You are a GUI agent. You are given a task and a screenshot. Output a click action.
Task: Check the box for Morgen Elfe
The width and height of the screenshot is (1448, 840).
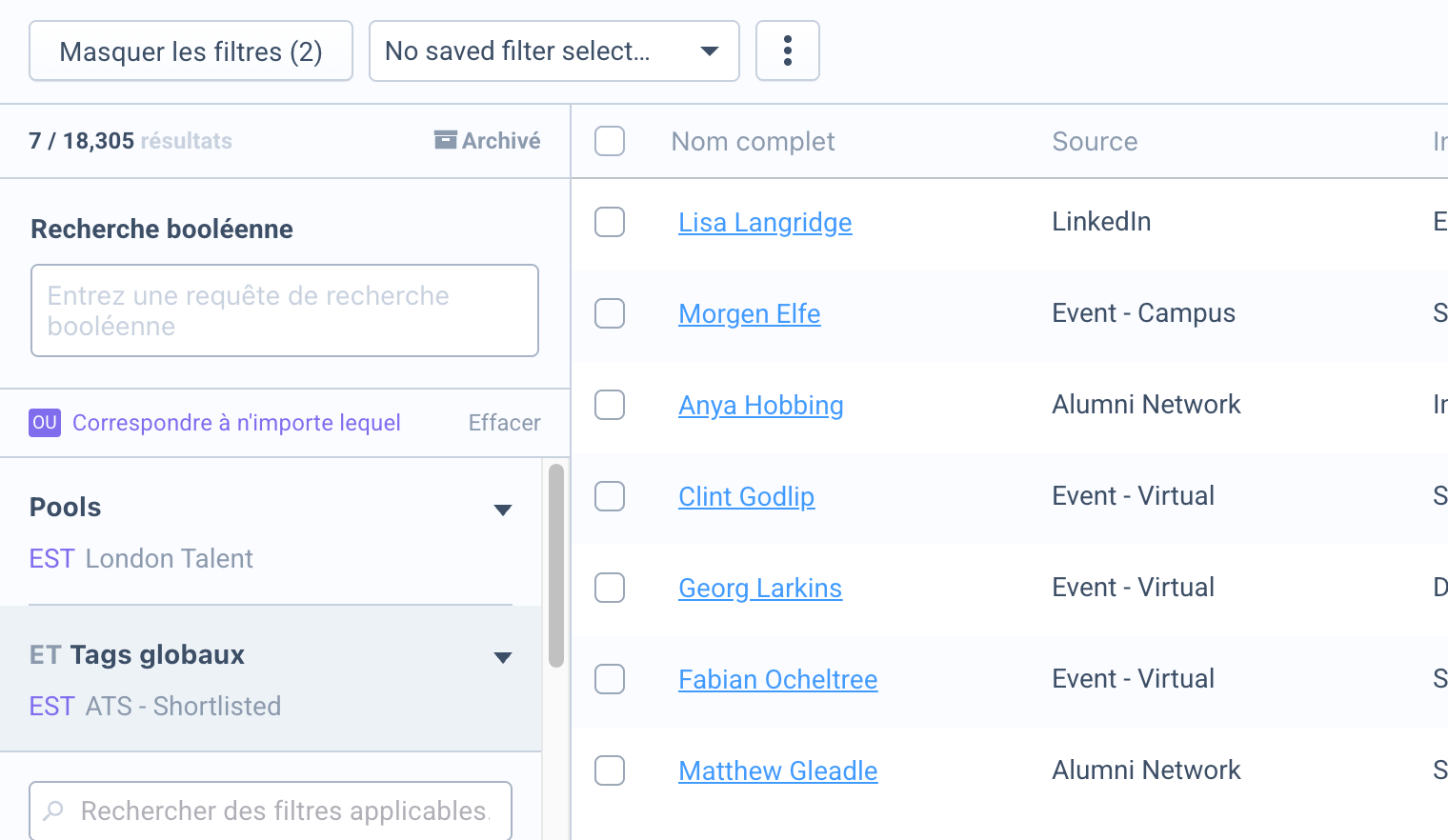[x=610, y=314]
